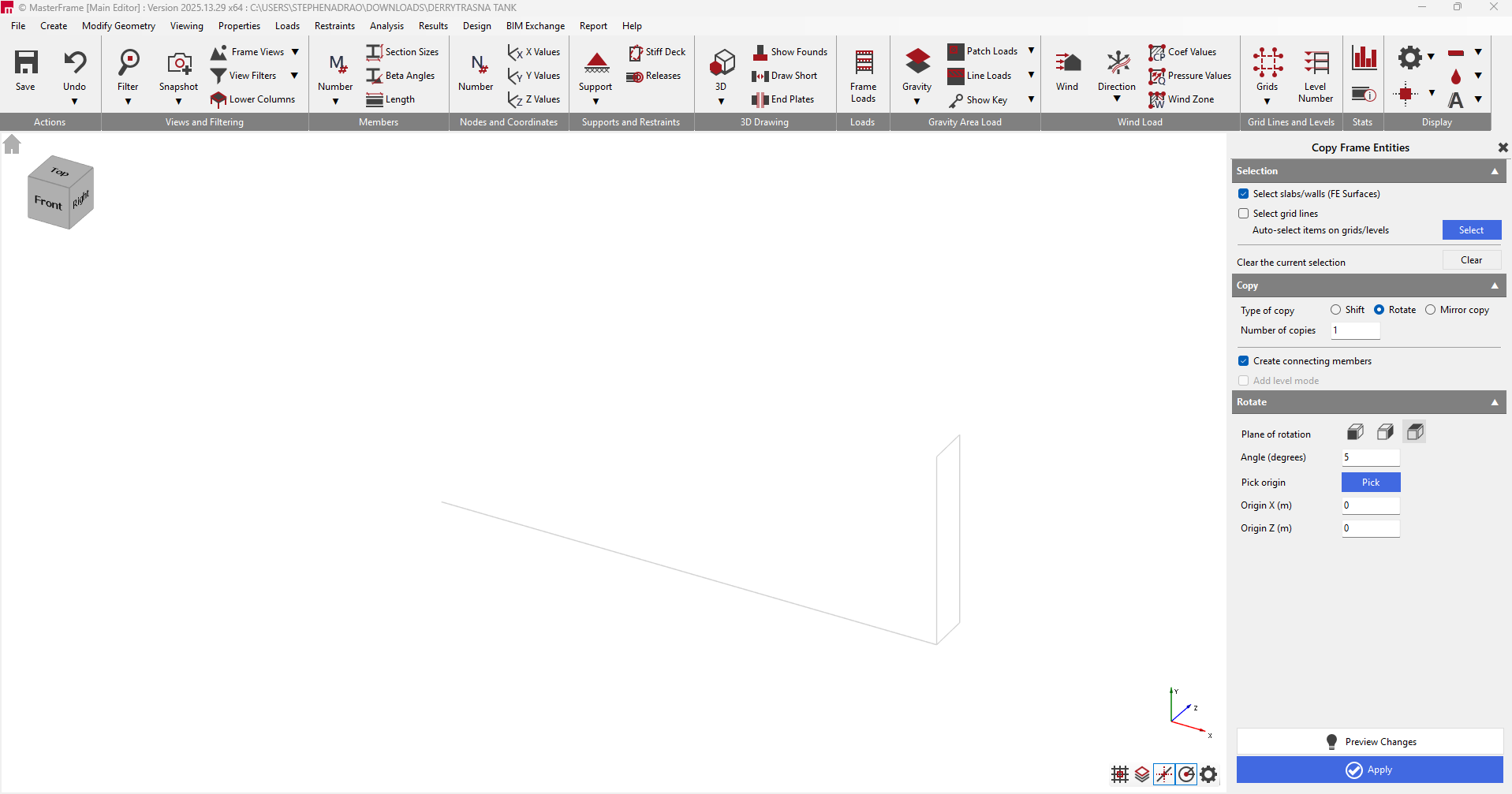This screenshot has height=794, width=1512.
Task: Click the Wind load icon
Action: tap(1067, 63)
